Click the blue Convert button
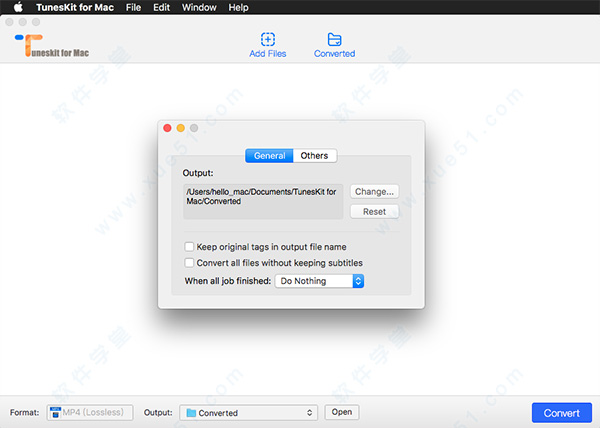 click(x=562, y=413)
